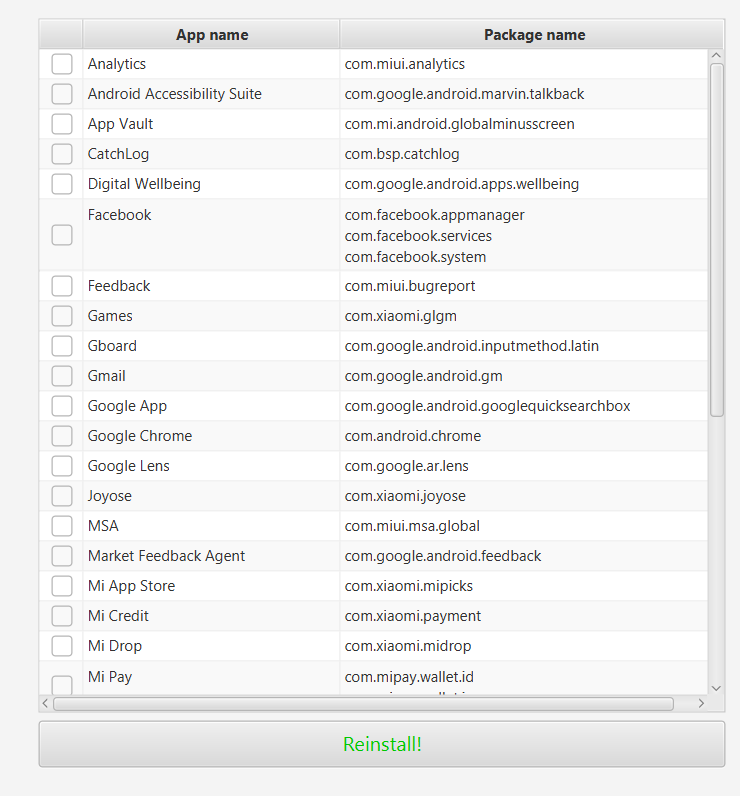
Task: Check the Mi Credit checkbox
Action: point(62,615)
